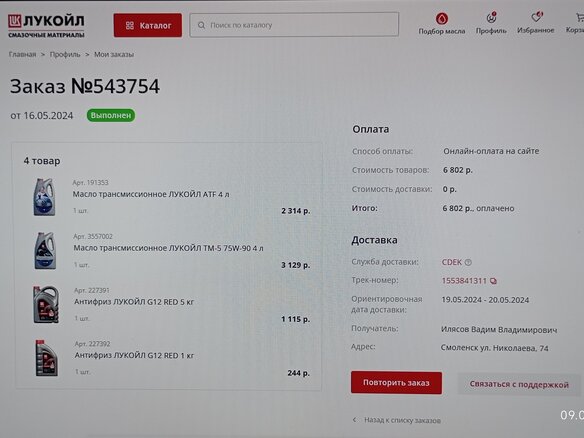Click the price 3 129 р.
584x438 pixels.
click(x=296, y=265)
